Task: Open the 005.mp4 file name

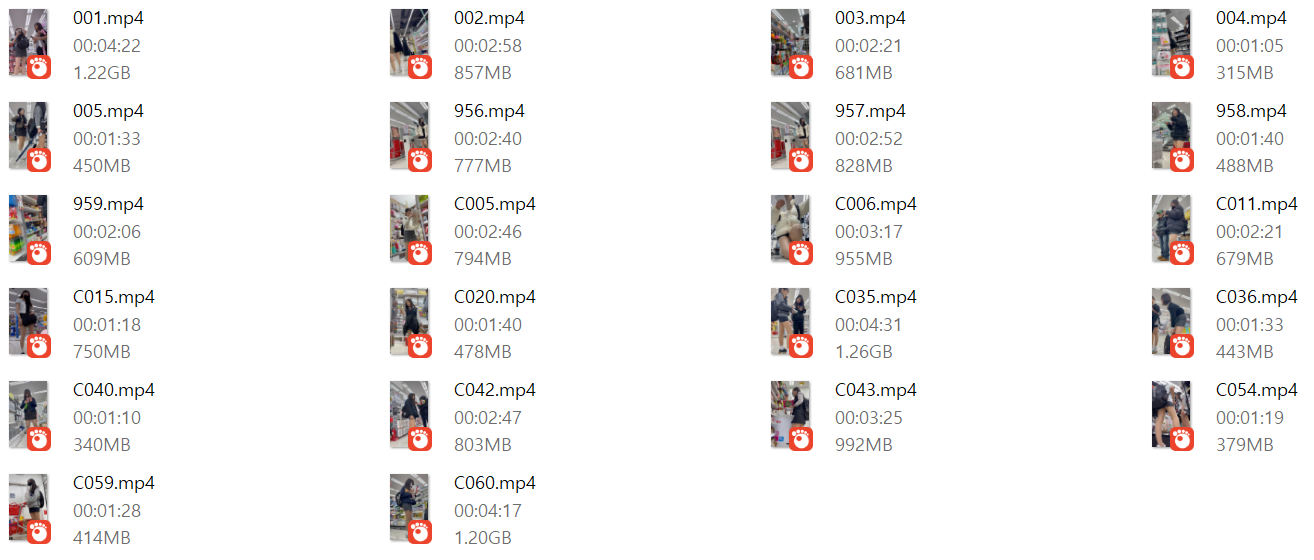Action: pyautogui.click(x=108, y=111)
